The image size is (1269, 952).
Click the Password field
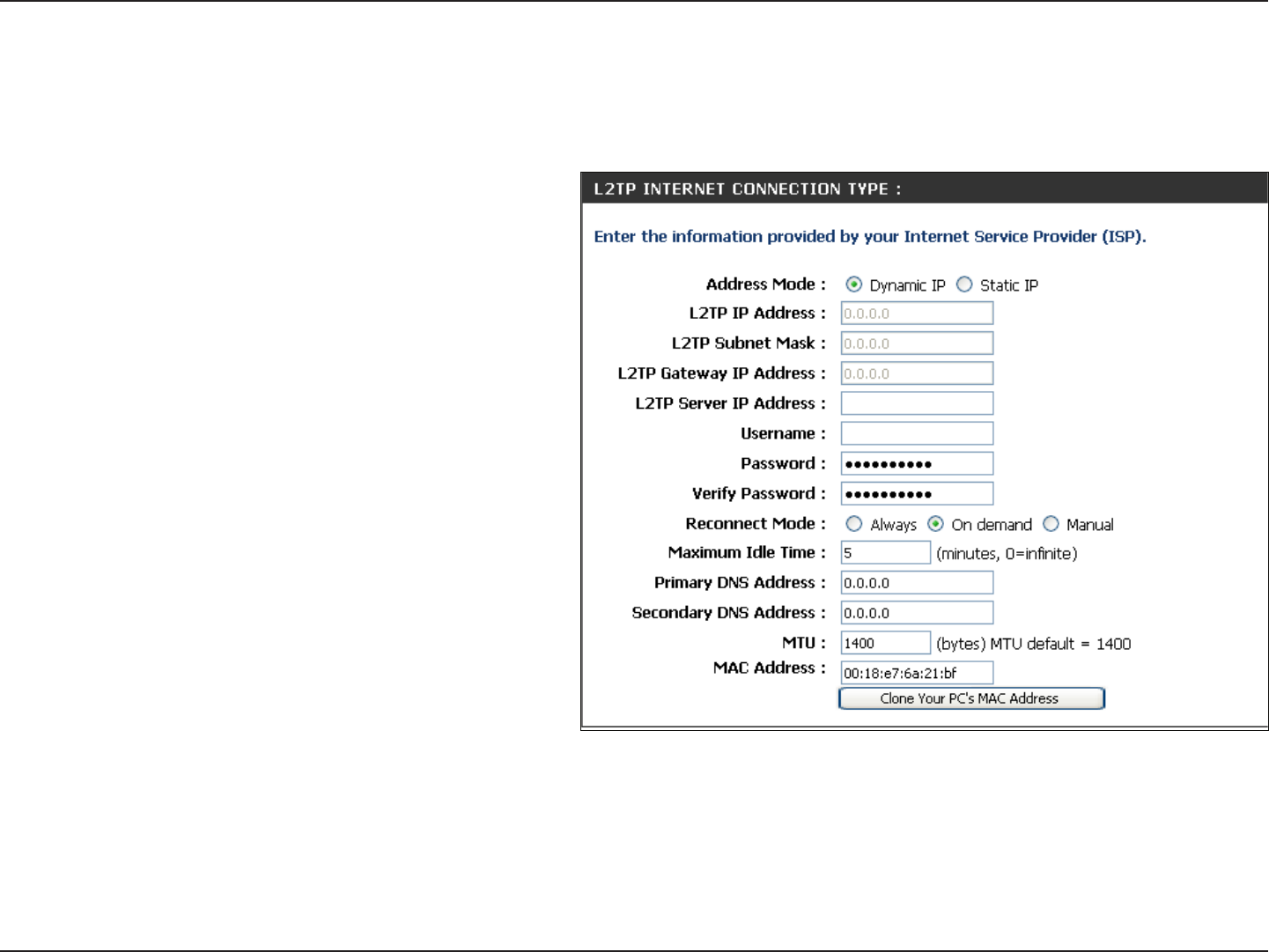click(x=917, y=463)
